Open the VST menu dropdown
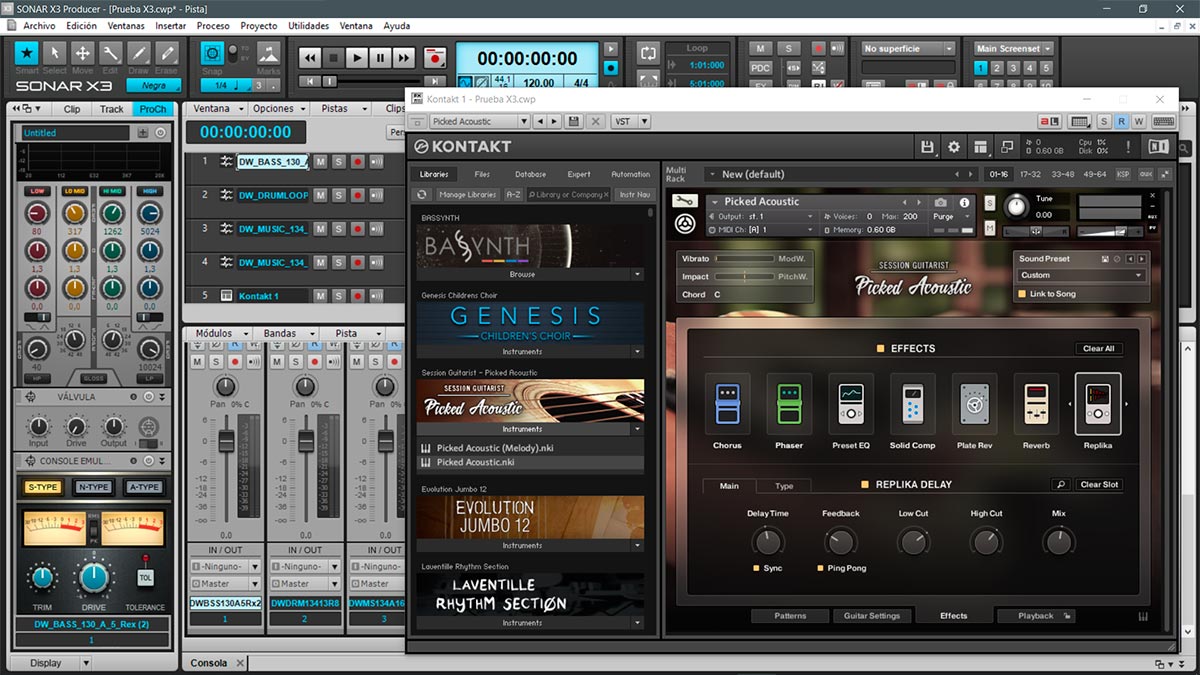Viewport: 1200px width, 675px height. pyautogui.click(x=630, y=121)
